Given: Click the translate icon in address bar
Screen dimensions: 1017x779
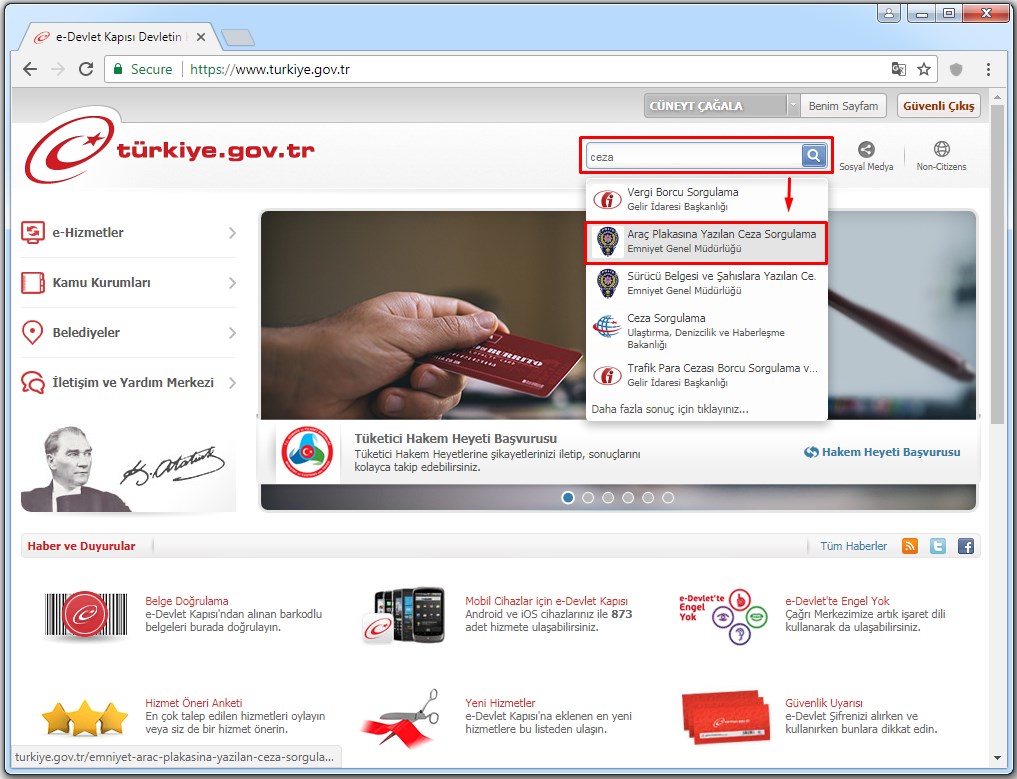Looking at the screenshot, I should [898, 69].
